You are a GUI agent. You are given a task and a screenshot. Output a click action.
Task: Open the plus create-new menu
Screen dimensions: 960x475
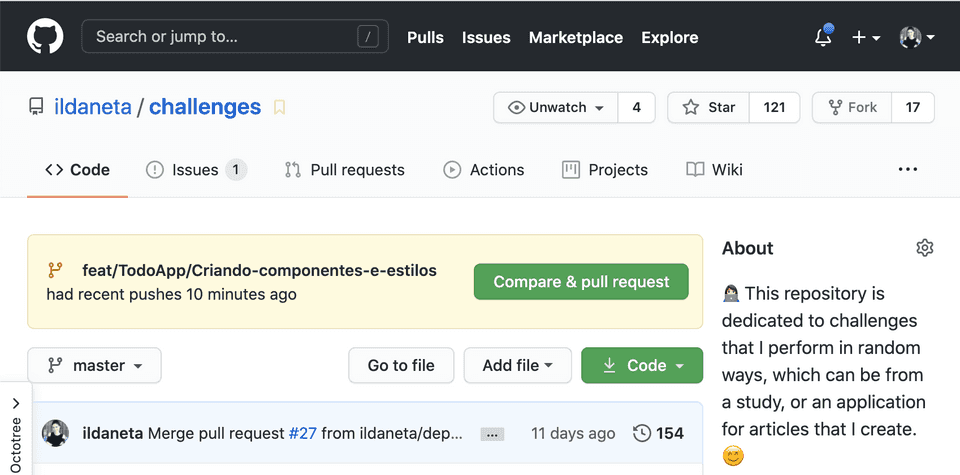(865, 37)
